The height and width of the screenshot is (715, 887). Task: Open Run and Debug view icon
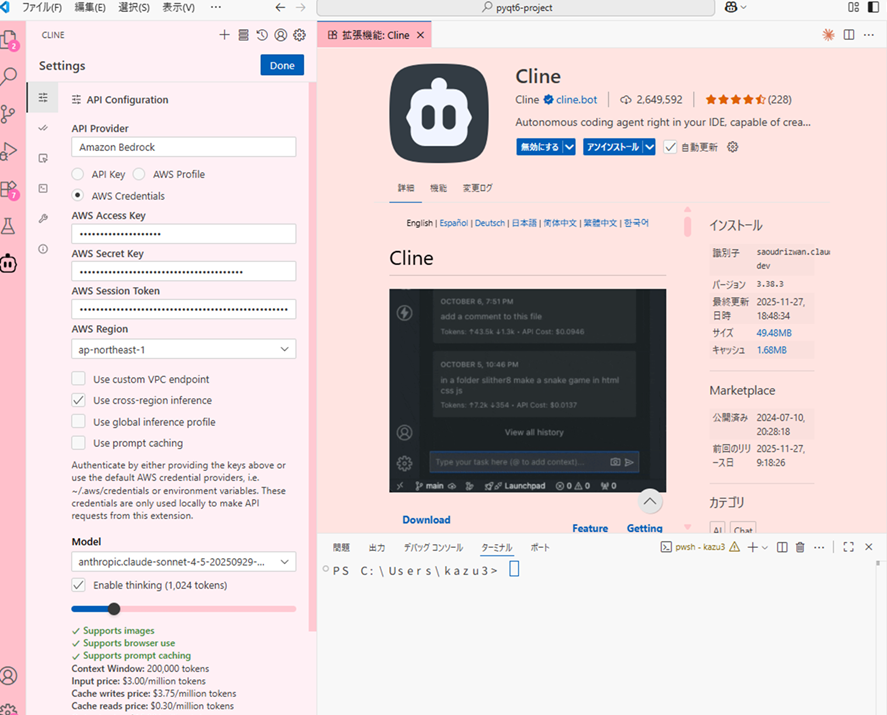(8, 151)
